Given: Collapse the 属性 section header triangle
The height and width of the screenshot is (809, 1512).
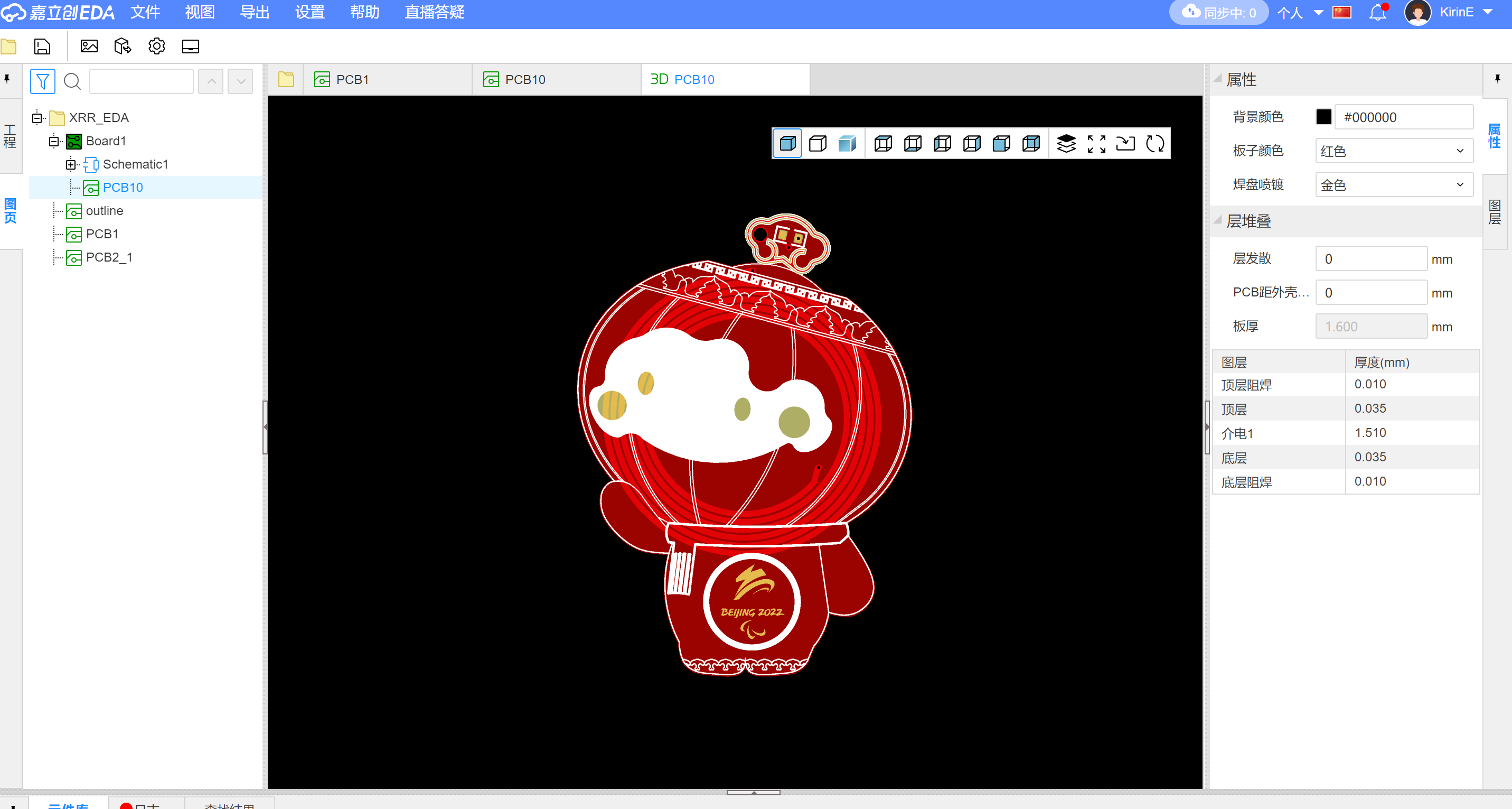Looking at the screenshot, I should [1218, 78].
